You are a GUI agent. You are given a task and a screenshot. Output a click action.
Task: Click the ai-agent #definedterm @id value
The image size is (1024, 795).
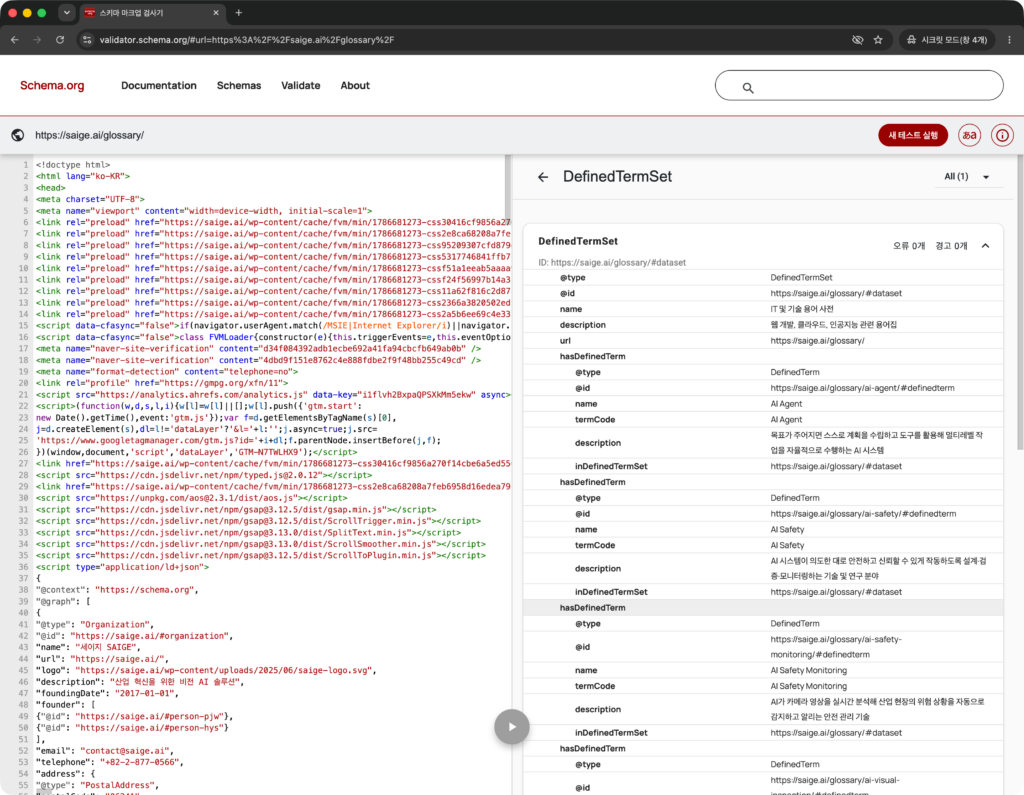(862, 388)
